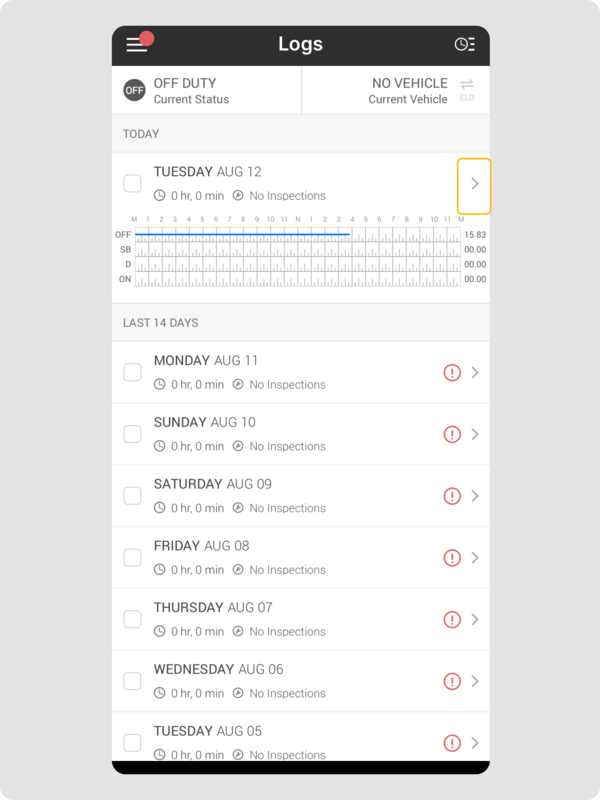Viewport: 600px width, 800px height.
Task: Click the red violation alert on Friday Aug 08
Action: pos(452,558)
